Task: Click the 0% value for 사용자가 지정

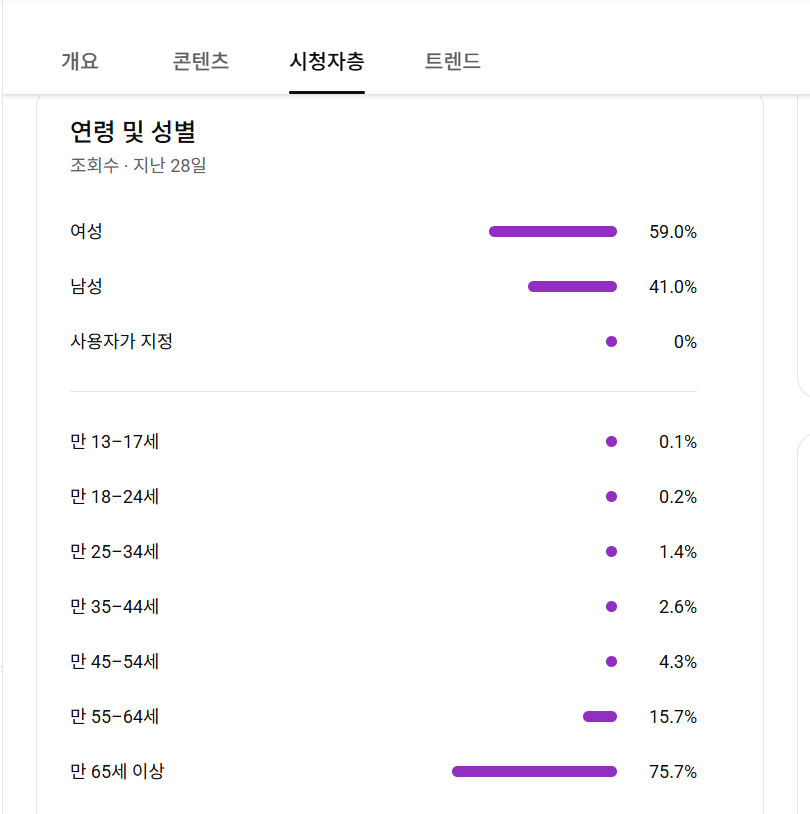Action: (x=685, y=342)
